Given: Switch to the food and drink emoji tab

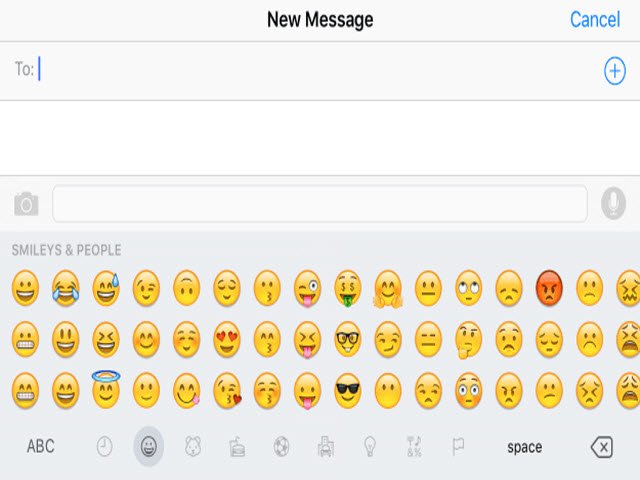Looking at the screenshot, I should pos(237,447).
